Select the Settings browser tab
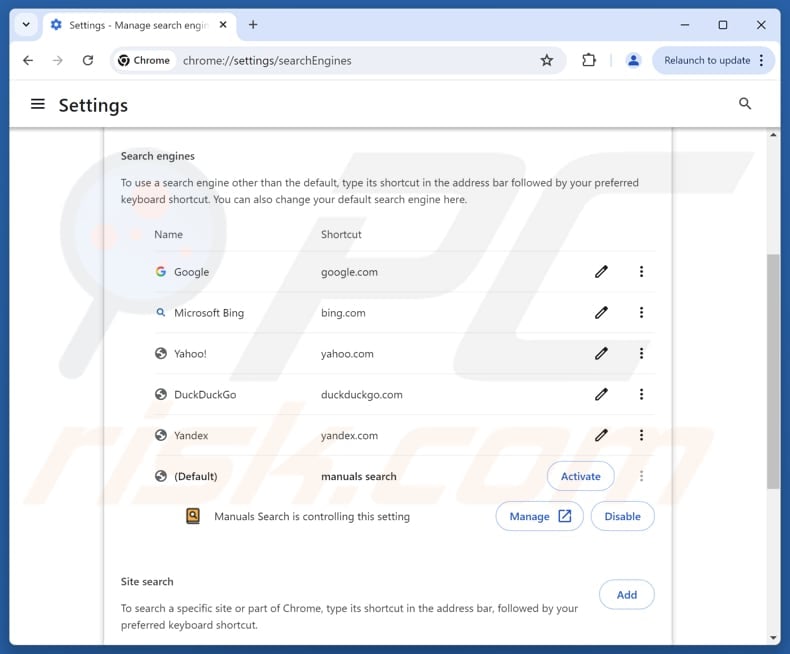Screen dimensions: 790x654 [x=140, y=25]
